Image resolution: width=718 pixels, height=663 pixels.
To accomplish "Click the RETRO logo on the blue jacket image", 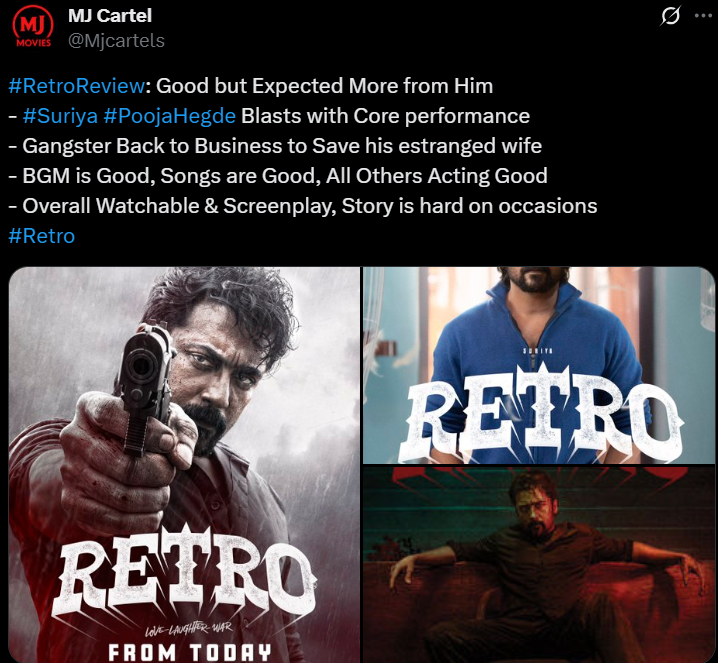I will coord(541,413).
